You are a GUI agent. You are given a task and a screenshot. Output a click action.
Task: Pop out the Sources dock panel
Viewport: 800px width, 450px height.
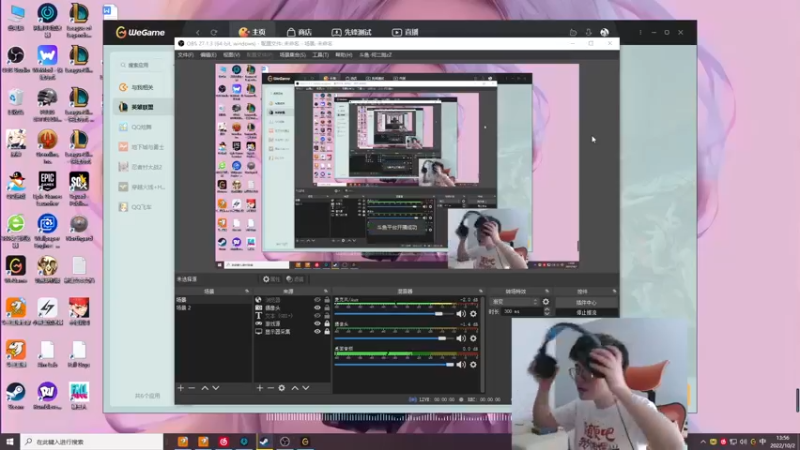click(326, 291)
